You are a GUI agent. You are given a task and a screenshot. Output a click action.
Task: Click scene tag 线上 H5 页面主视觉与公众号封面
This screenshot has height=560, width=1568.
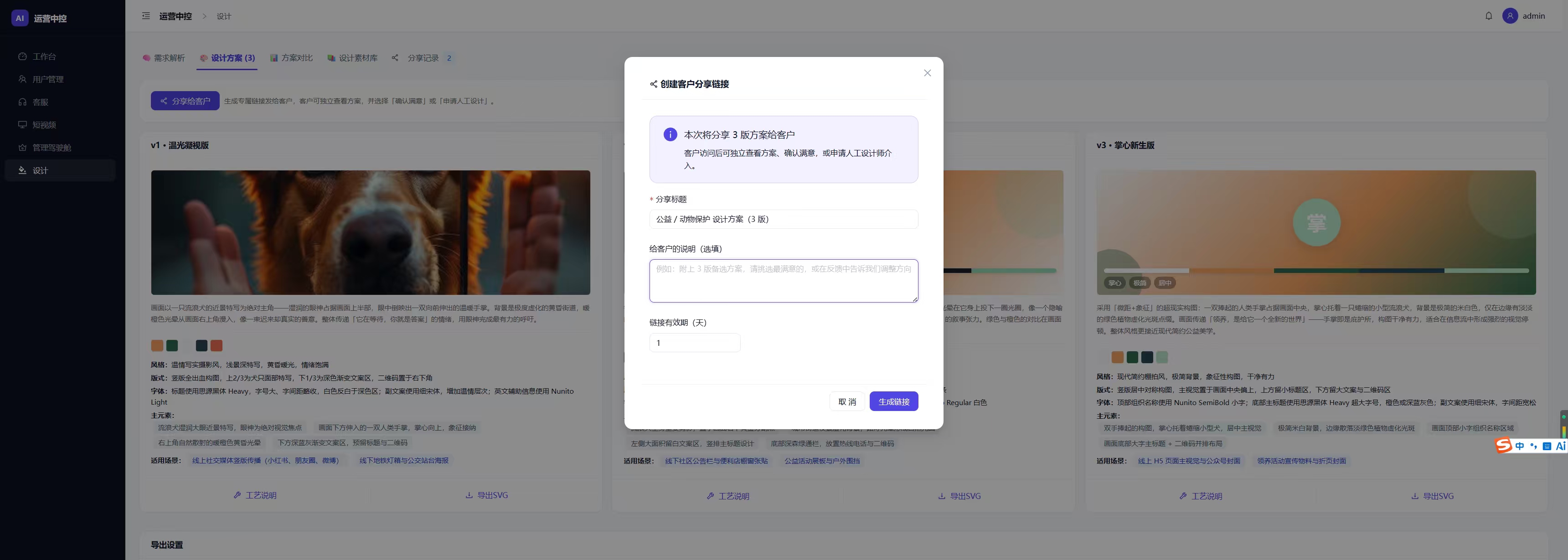(1189, 462)
